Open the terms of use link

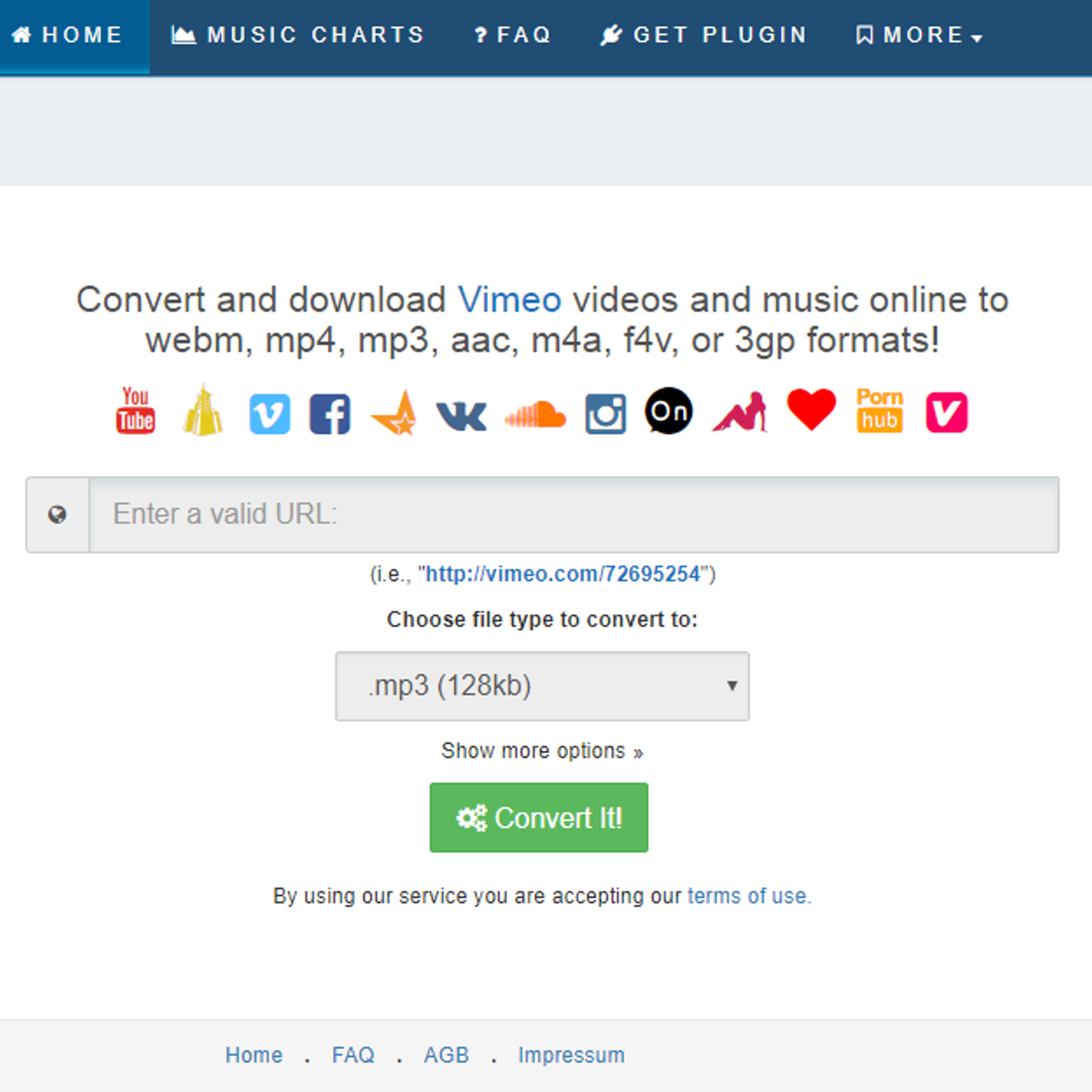749,895
